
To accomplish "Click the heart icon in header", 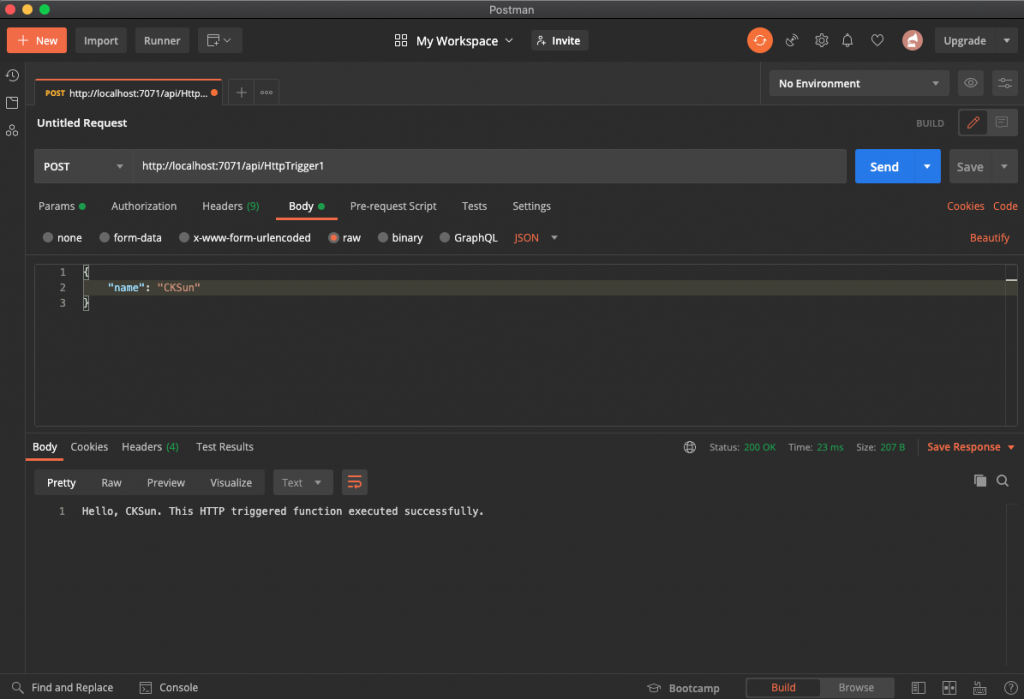I will pyautogui.click(x=877, y=41).
